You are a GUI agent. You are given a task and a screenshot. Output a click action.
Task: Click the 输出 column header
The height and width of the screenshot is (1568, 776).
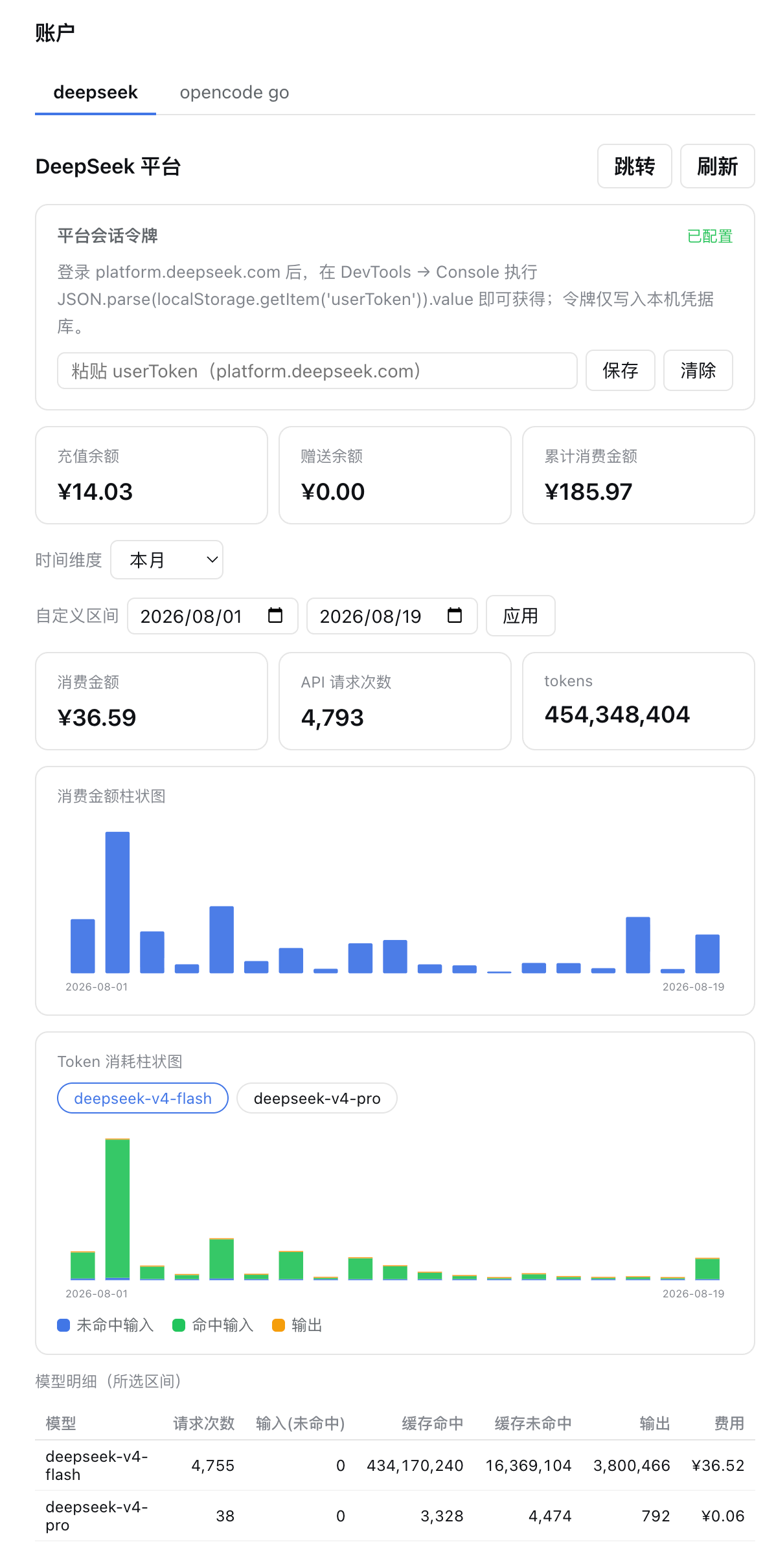click(x=655, y=1424)
